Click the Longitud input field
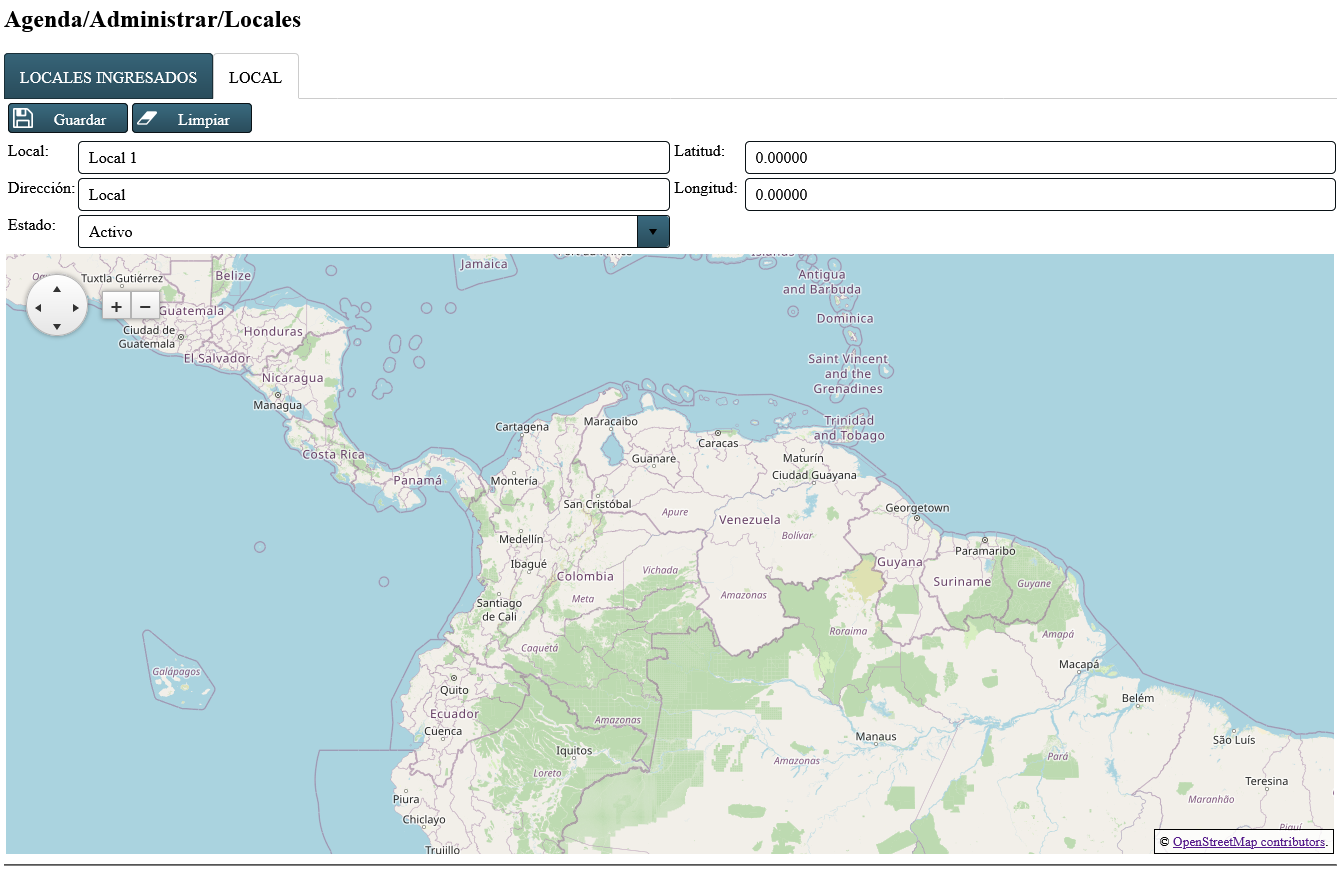Viewport: 1339px width, 874px height. [x=1040, y=194]
